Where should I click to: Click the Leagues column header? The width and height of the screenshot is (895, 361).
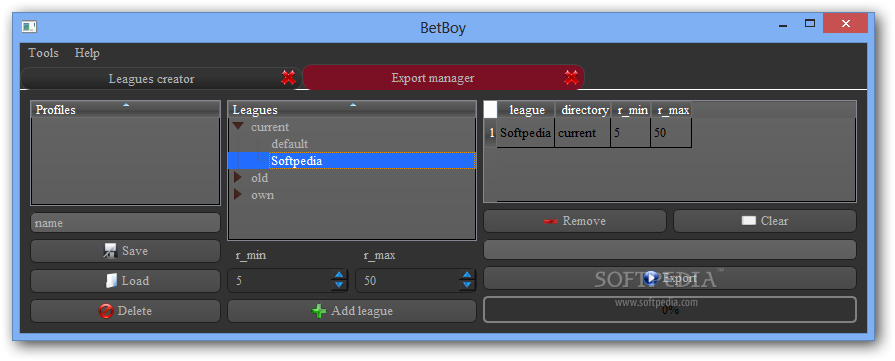352,110
